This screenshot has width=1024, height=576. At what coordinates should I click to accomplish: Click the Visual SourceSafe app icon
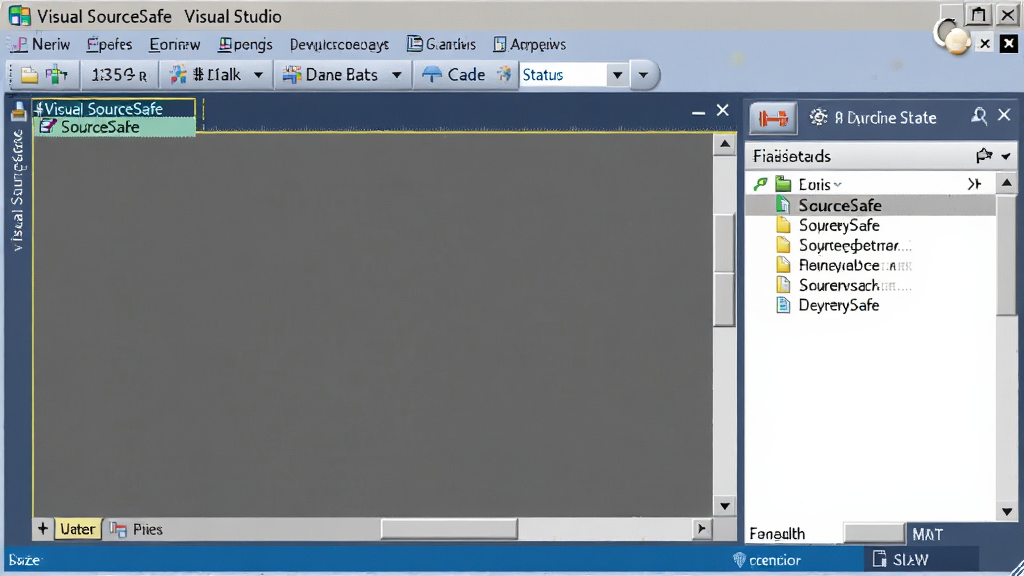pos(20,16)
